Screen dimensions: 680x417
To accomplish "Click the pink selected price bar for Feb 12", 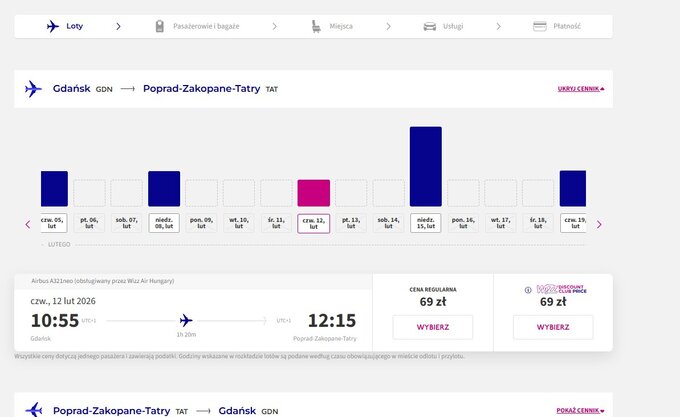I will point(313,193).
